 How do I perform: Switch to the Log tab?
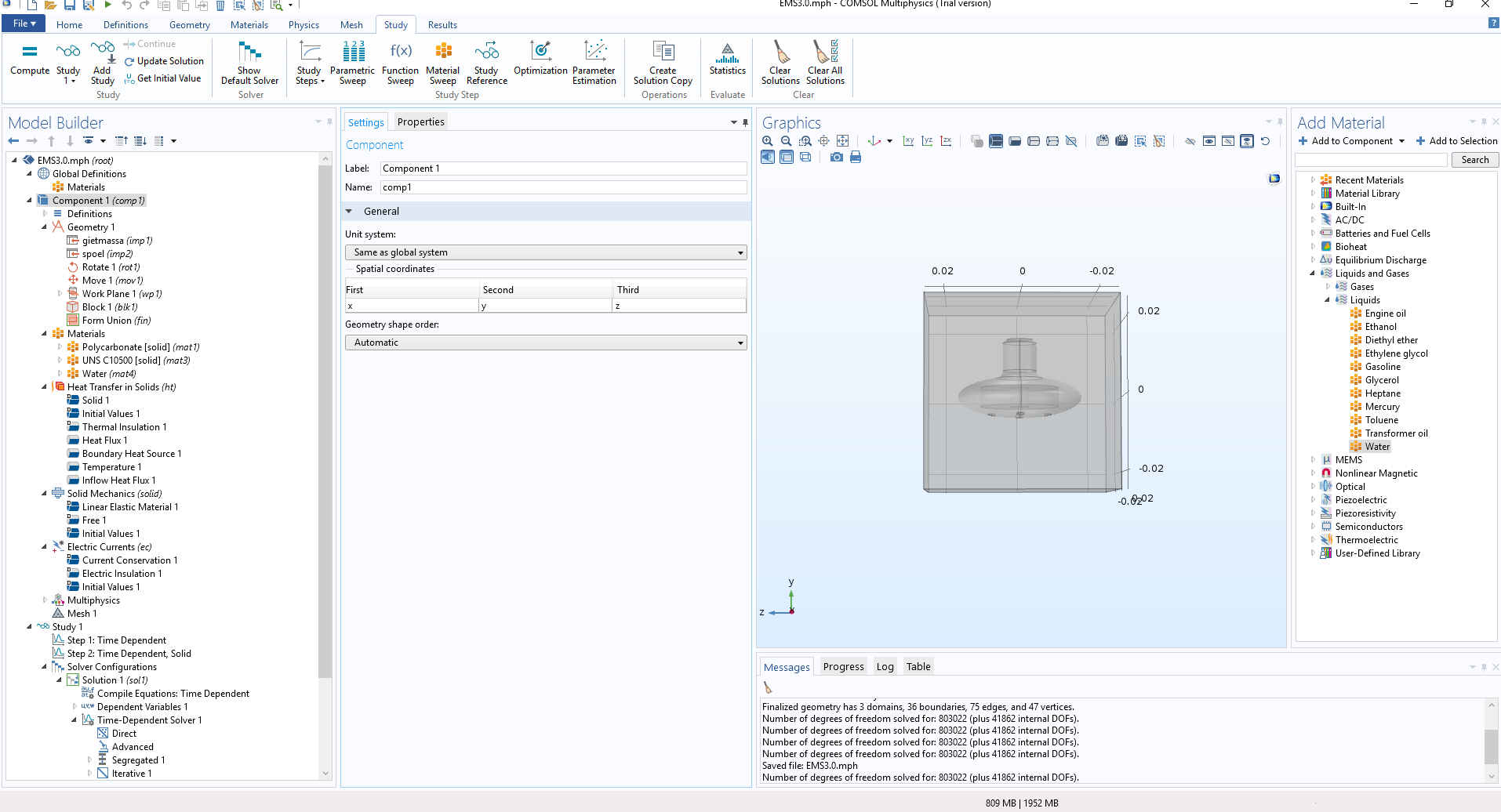885,667
